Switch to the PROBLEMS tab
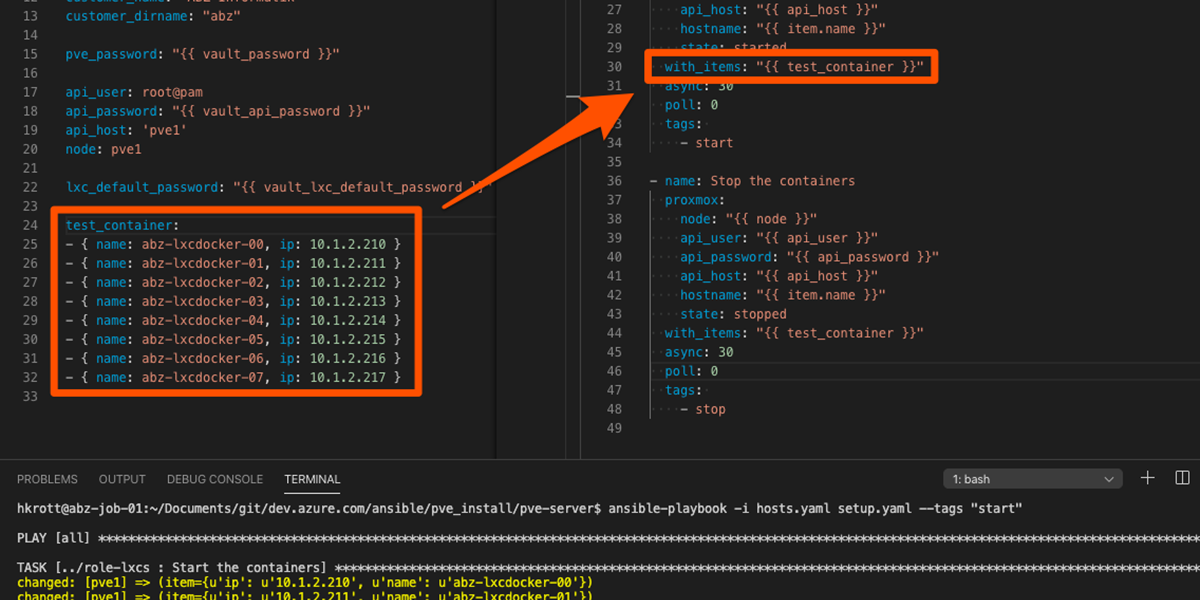This screenshot has width=1200, height=600. point(47,480)
